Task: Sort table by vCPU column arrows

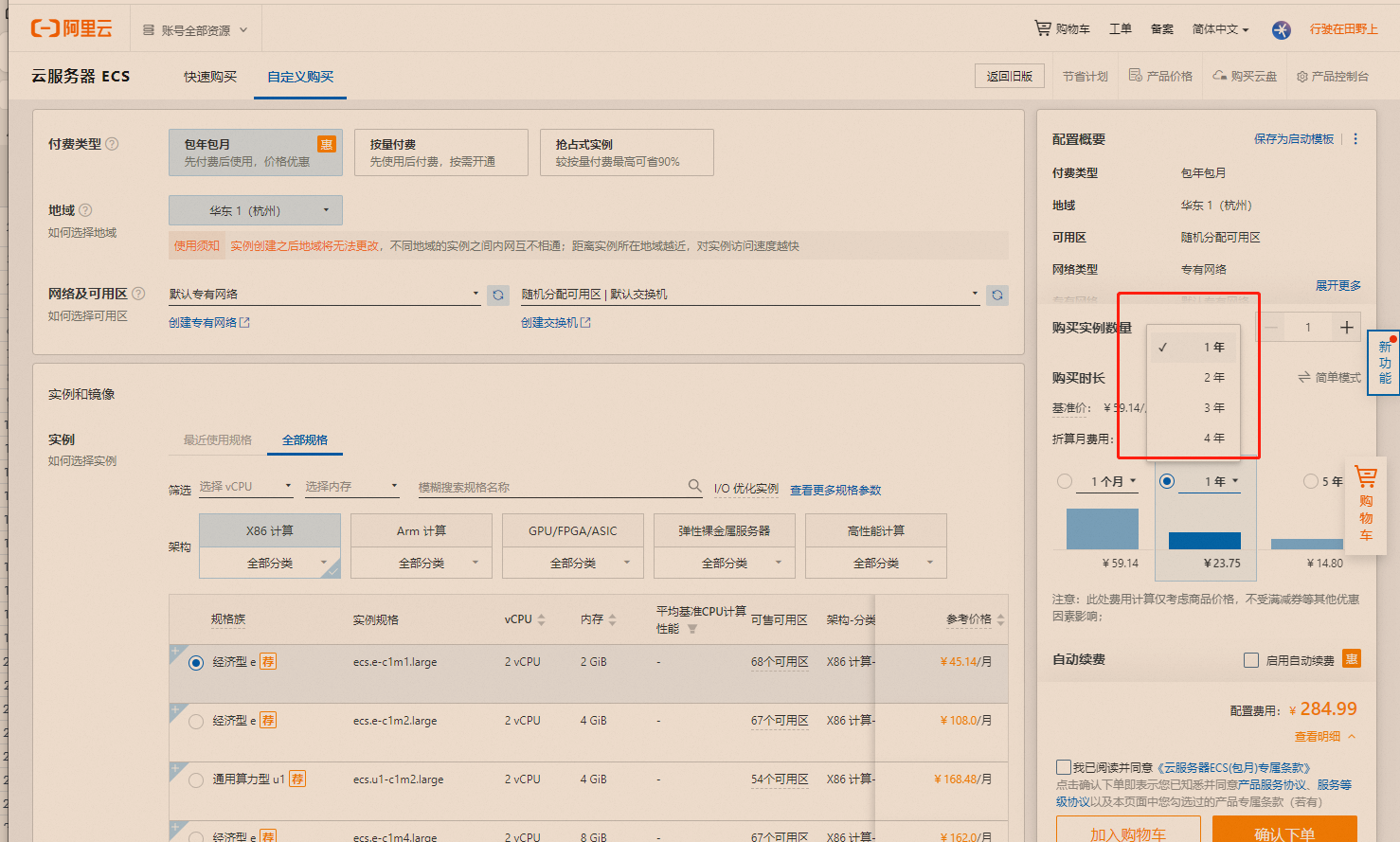Action: pos(541,619)
